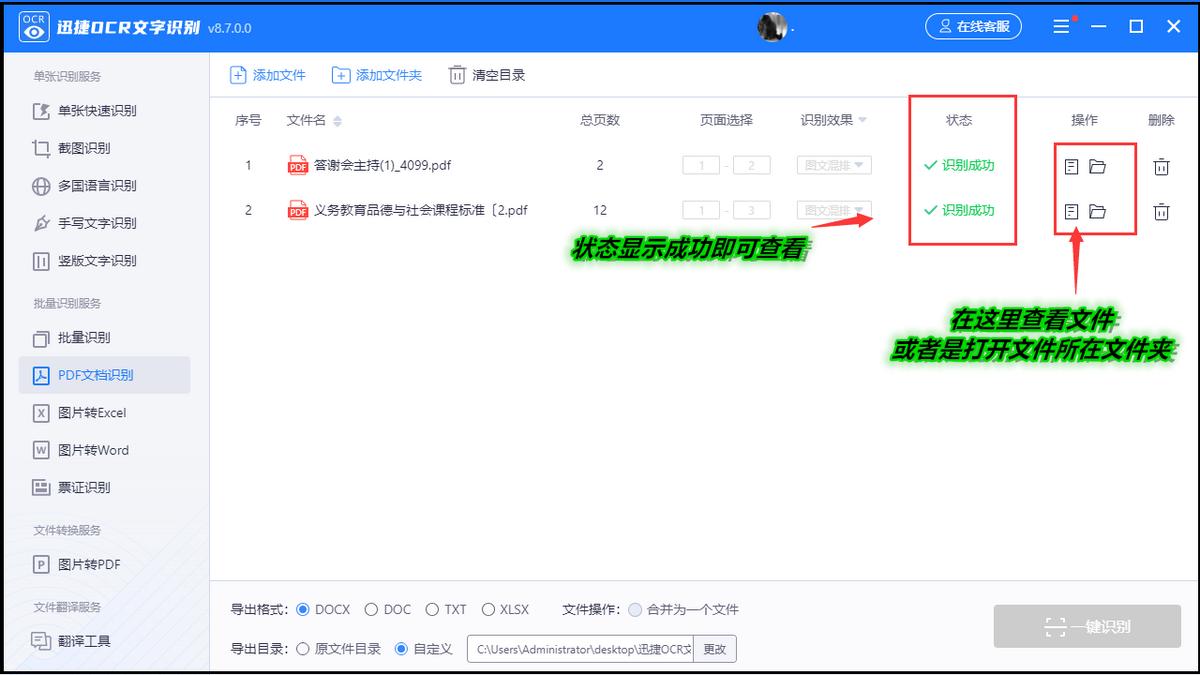The image size is (1200, 675).
Task: Open the 识别效果 dropdown in the header
Action: [x=836, y=119]
